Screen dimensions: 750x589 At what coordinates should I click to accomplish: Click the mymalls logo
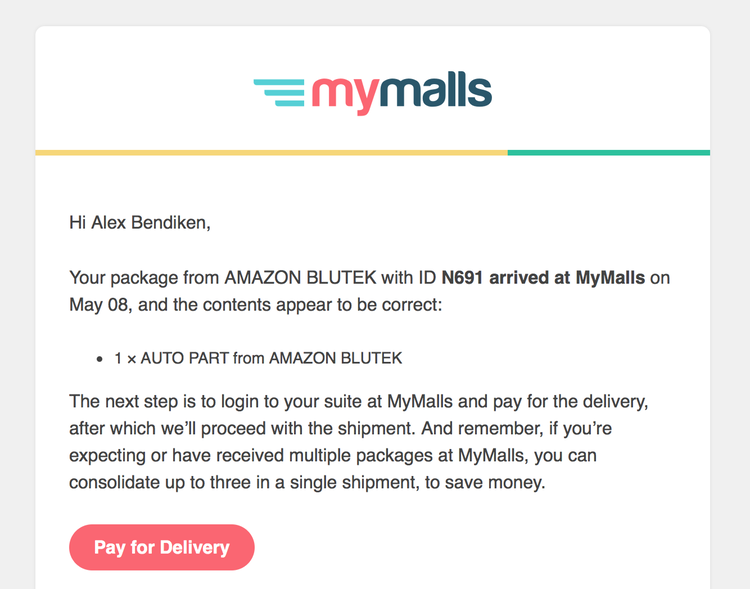click(373, 93)
